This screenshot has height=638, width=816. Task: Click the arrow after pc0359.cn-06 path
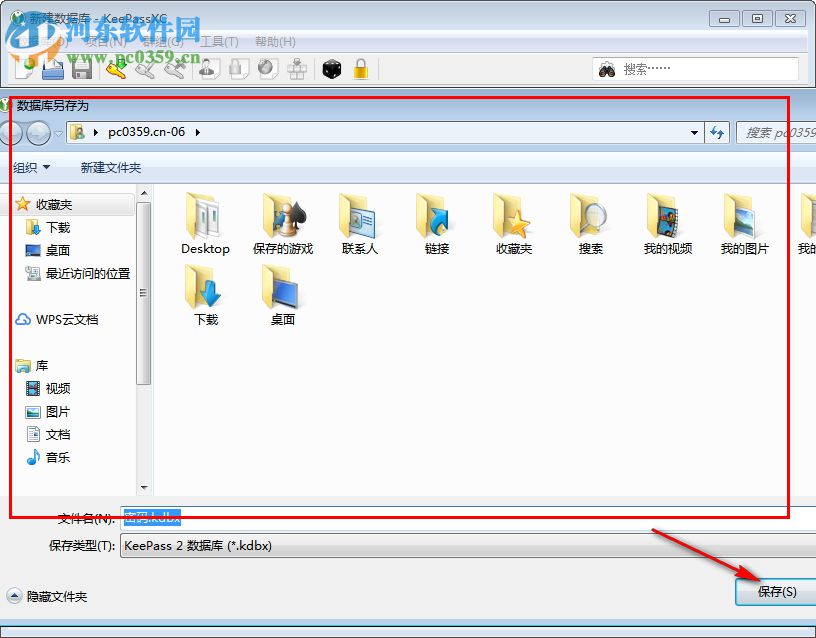point(198,133)
